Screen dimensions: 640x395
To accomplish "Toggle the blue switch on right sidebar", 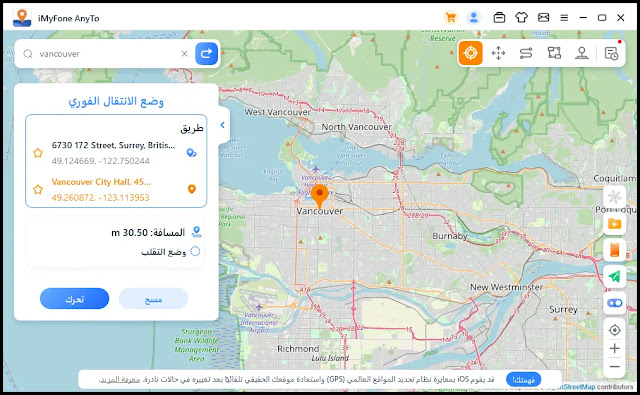I will coord(614,303).
